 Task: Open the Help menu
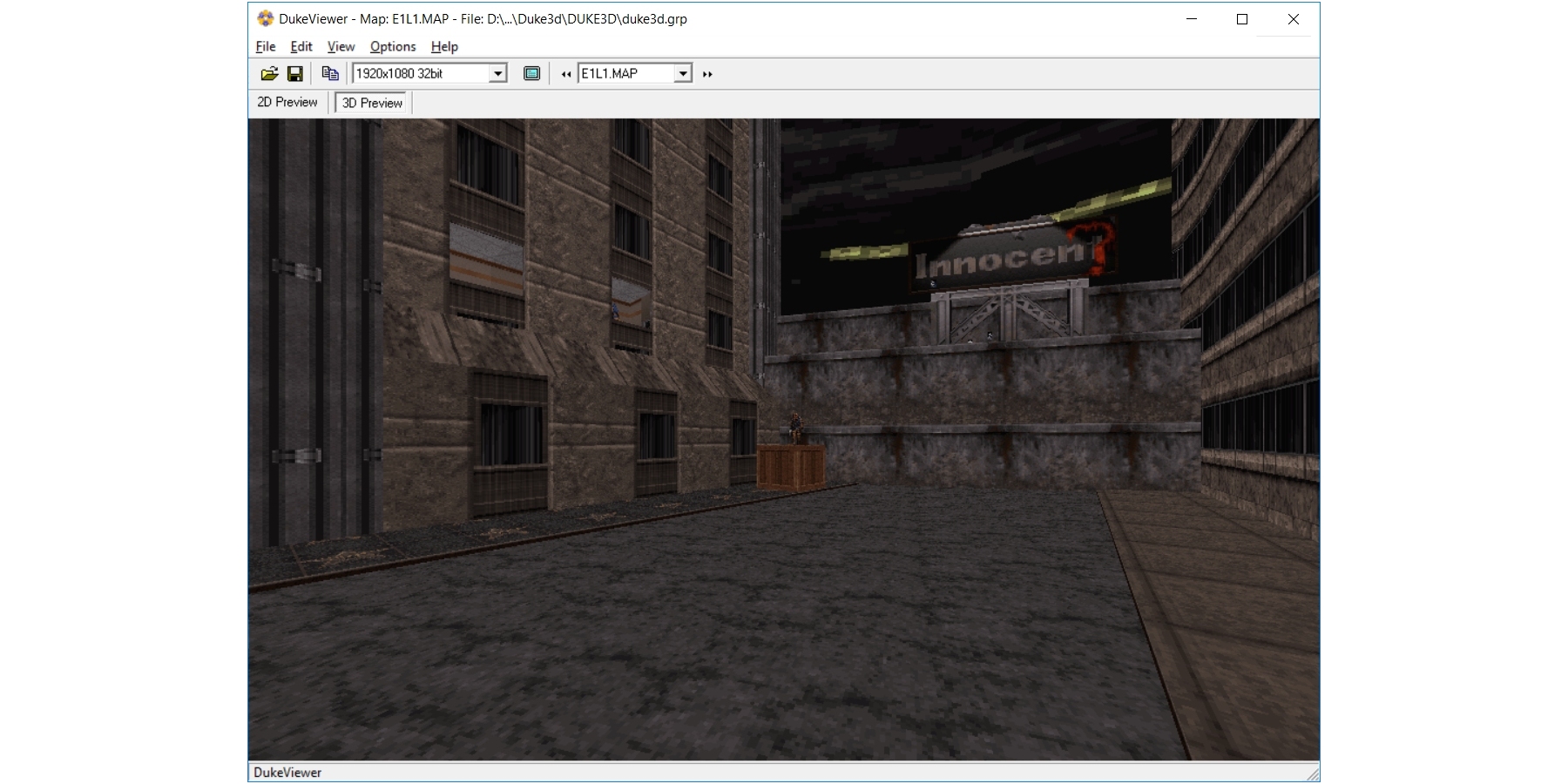point(444,47)
